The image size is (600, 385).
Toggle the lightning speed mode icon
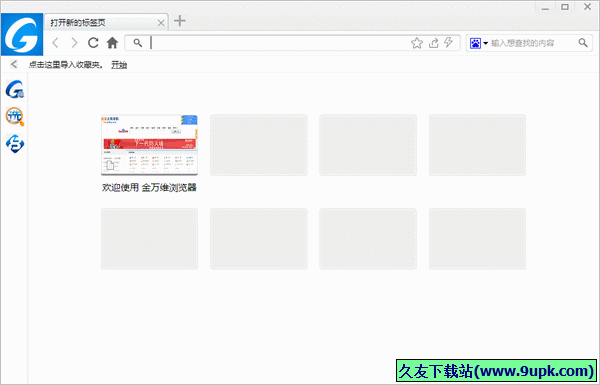[x=448, y=42]
